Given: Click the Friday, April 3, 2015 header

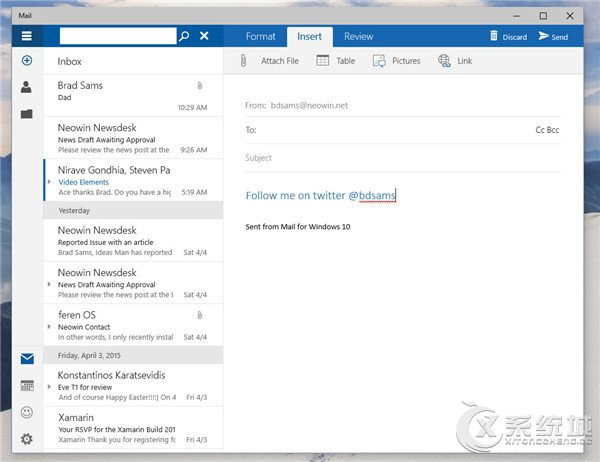Looking at the screenshot, I should pos(133,356).
